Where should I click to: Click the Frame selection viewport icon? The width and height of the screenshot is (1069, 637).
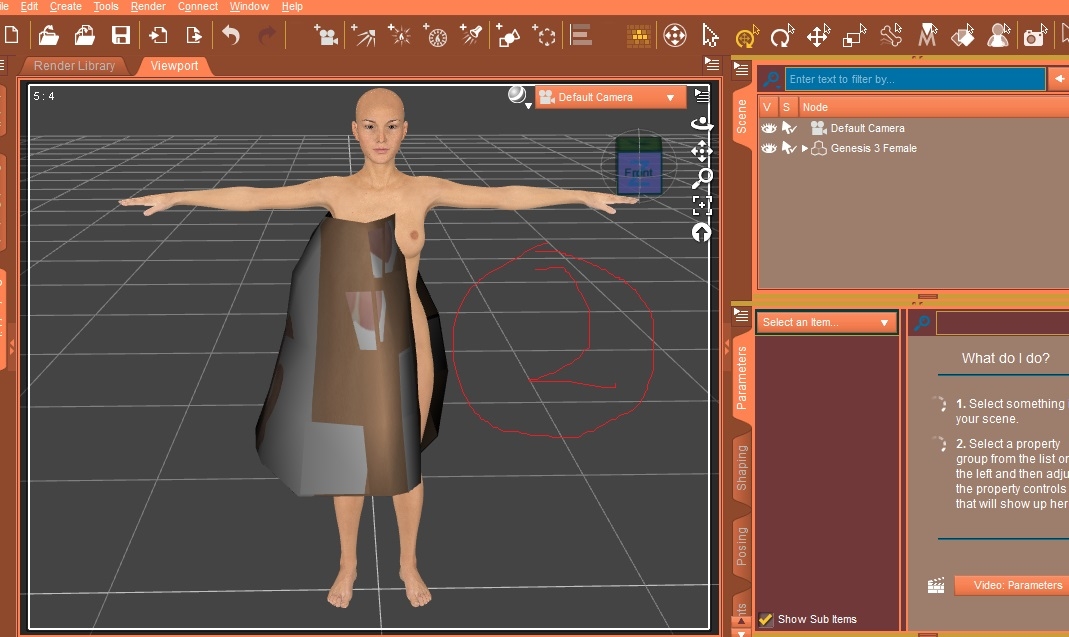point(702,205)
